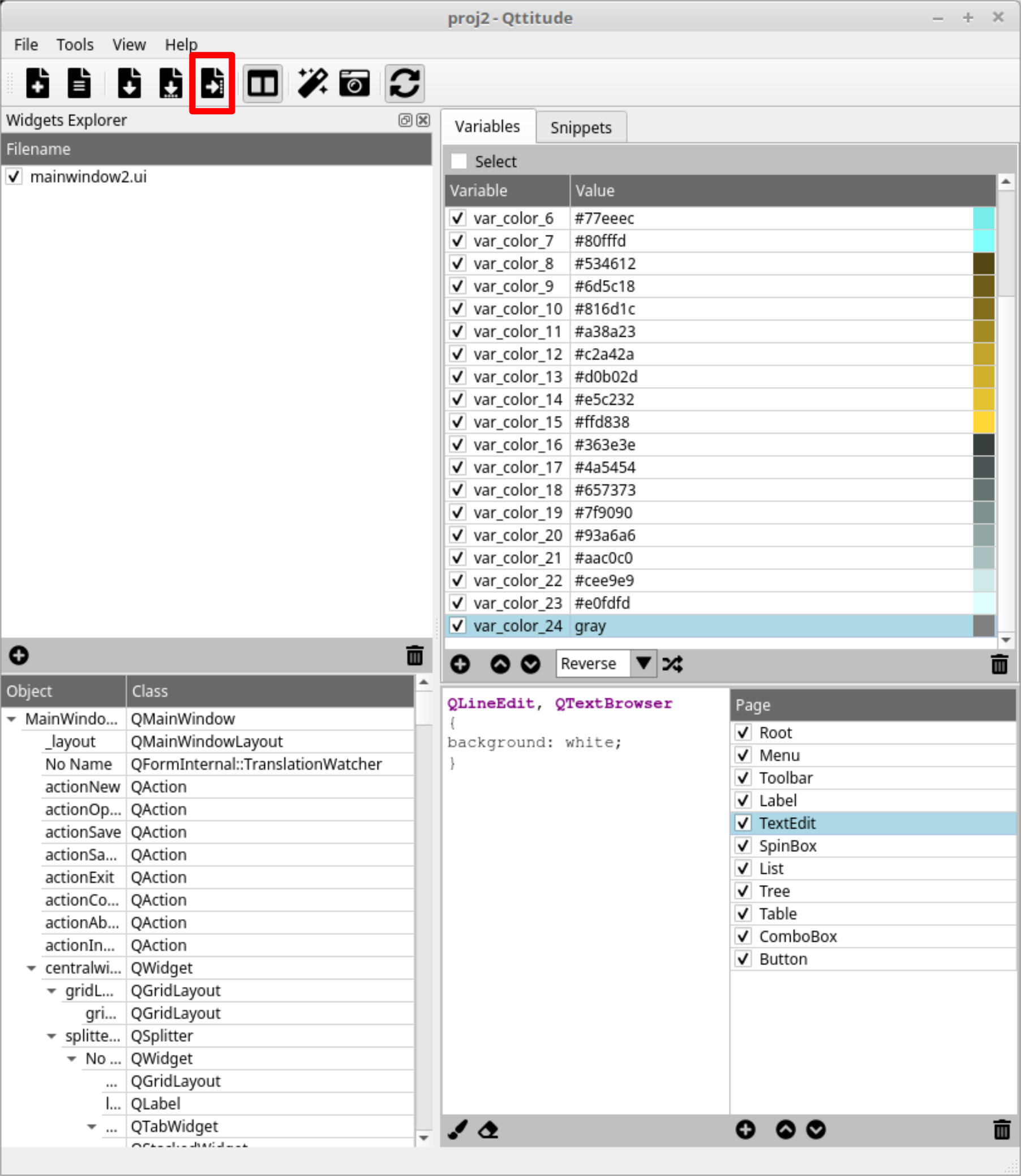Open the Reverse dropdown menu

pos(644,664)
